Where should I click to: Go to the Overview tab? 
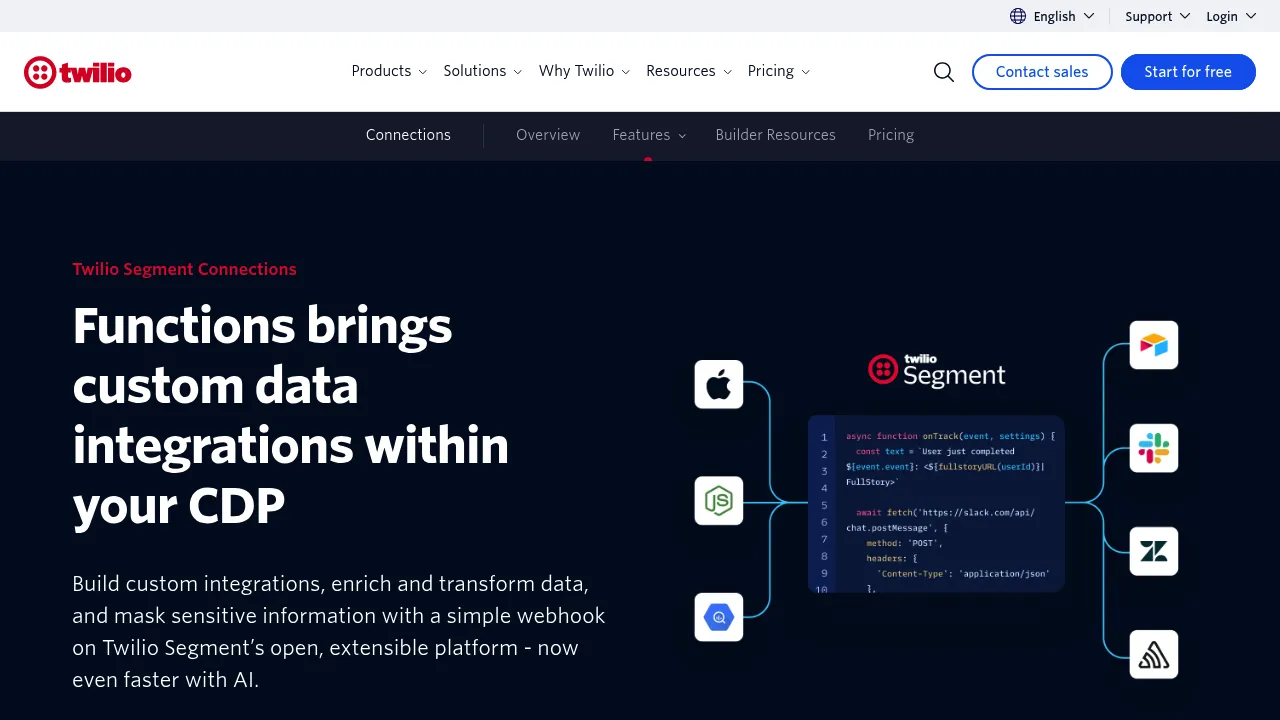(x=548, y=135)
